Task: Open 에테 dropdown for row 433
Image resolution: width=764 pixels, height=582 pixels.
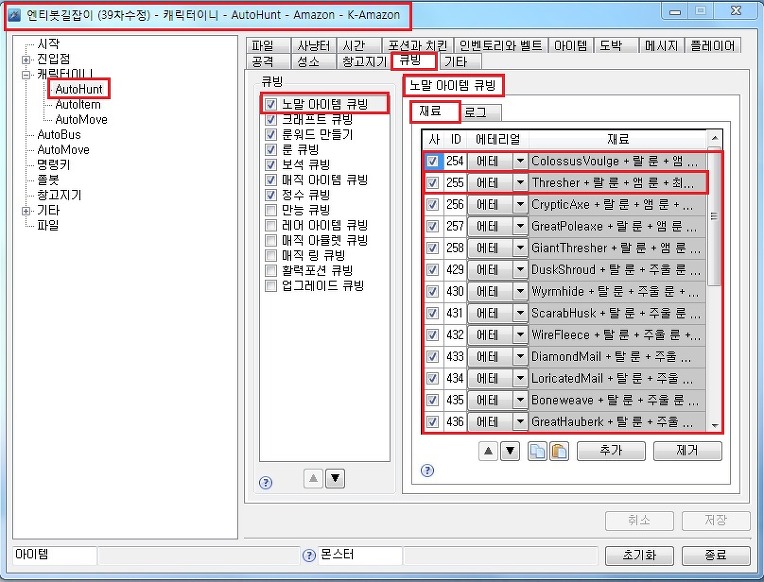Action: [x=520, y=357]
